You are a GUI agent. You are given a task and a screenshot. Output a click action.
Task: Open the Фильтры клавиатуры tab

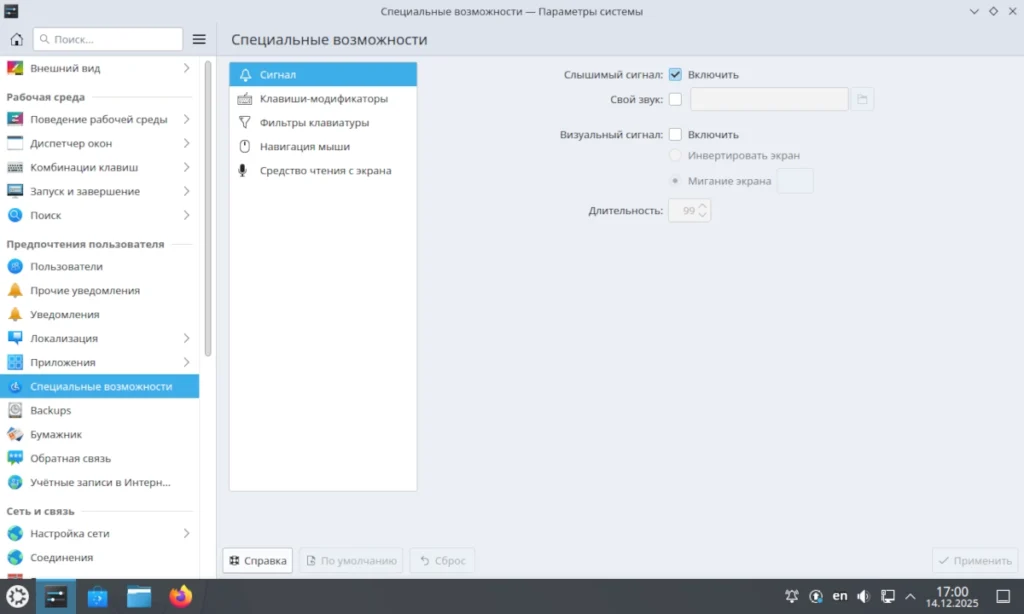coord(323,123)
